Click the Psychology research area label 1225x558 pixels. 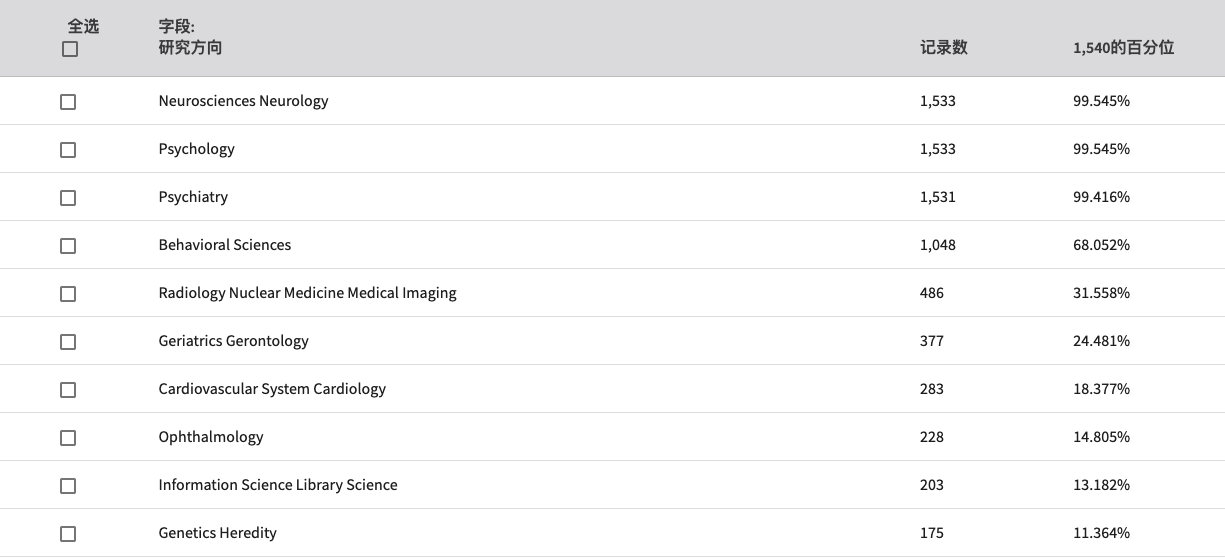196,149
